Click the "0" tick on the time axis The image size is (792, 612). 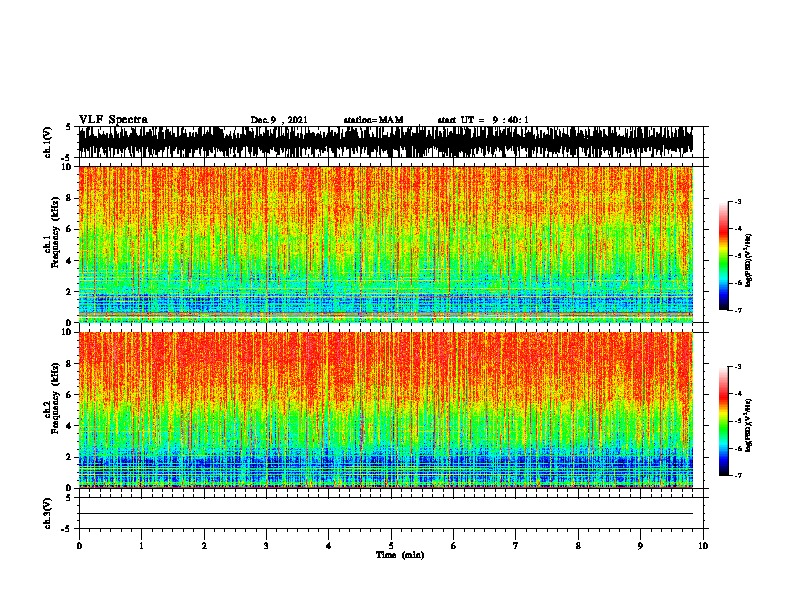[x=79, y=546]
